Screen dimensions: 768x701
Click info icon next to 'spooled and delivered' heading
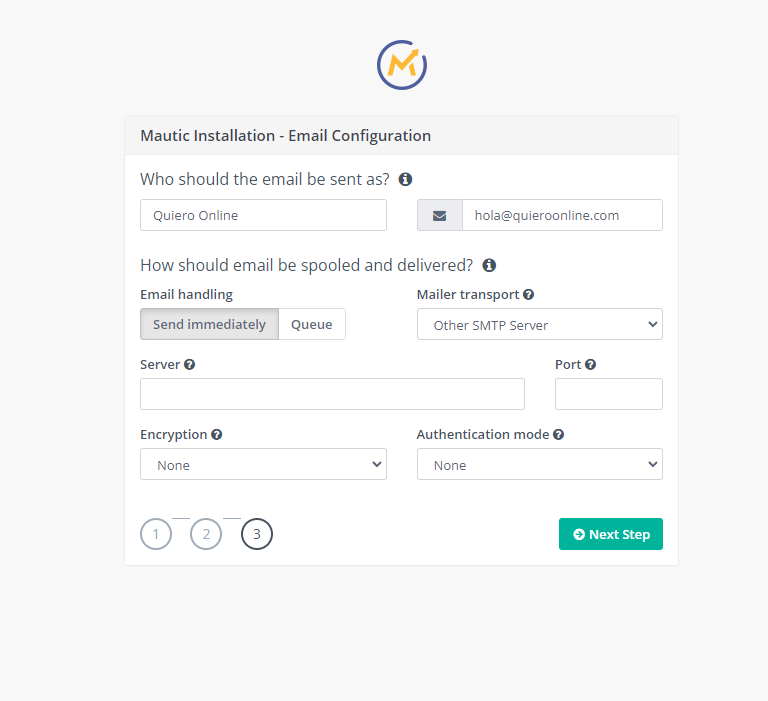point(489,266)
